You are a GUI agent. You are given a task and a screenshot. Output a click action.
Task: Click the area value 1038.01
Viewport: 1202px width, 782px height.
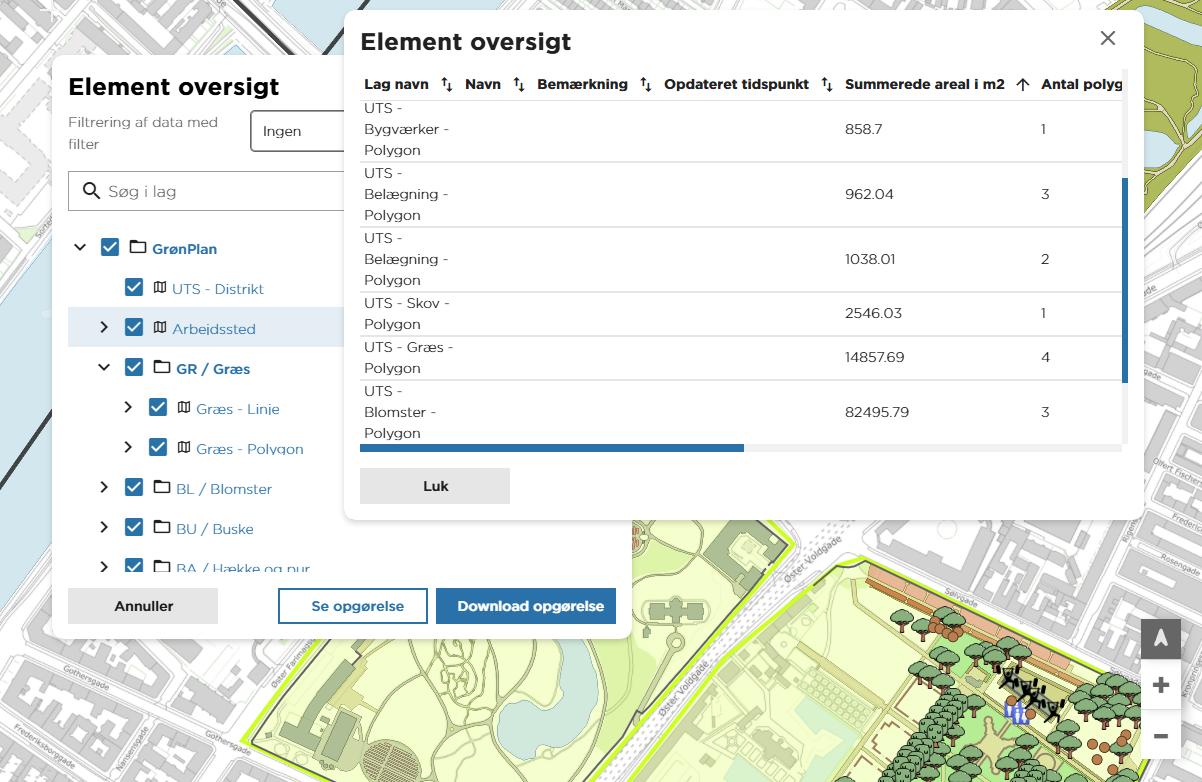870,259
